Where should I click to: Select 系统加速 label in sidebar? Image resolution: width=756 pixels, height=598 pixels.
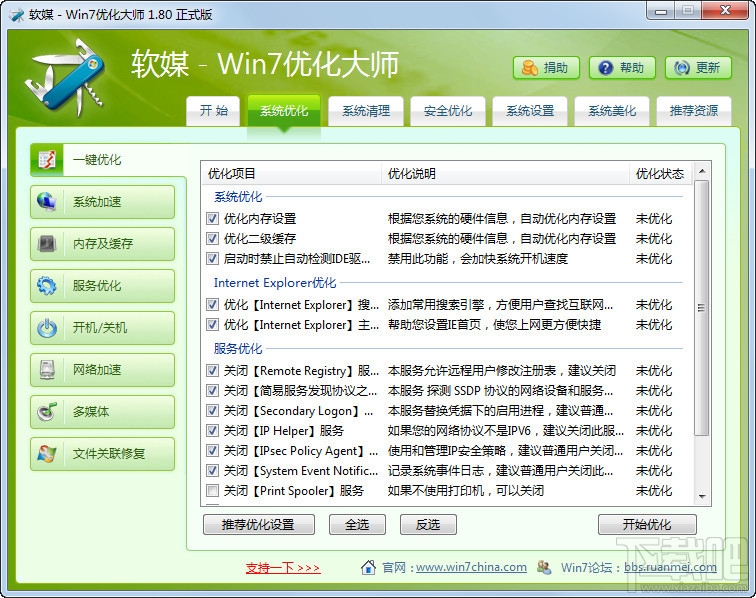tap(97, 202)
